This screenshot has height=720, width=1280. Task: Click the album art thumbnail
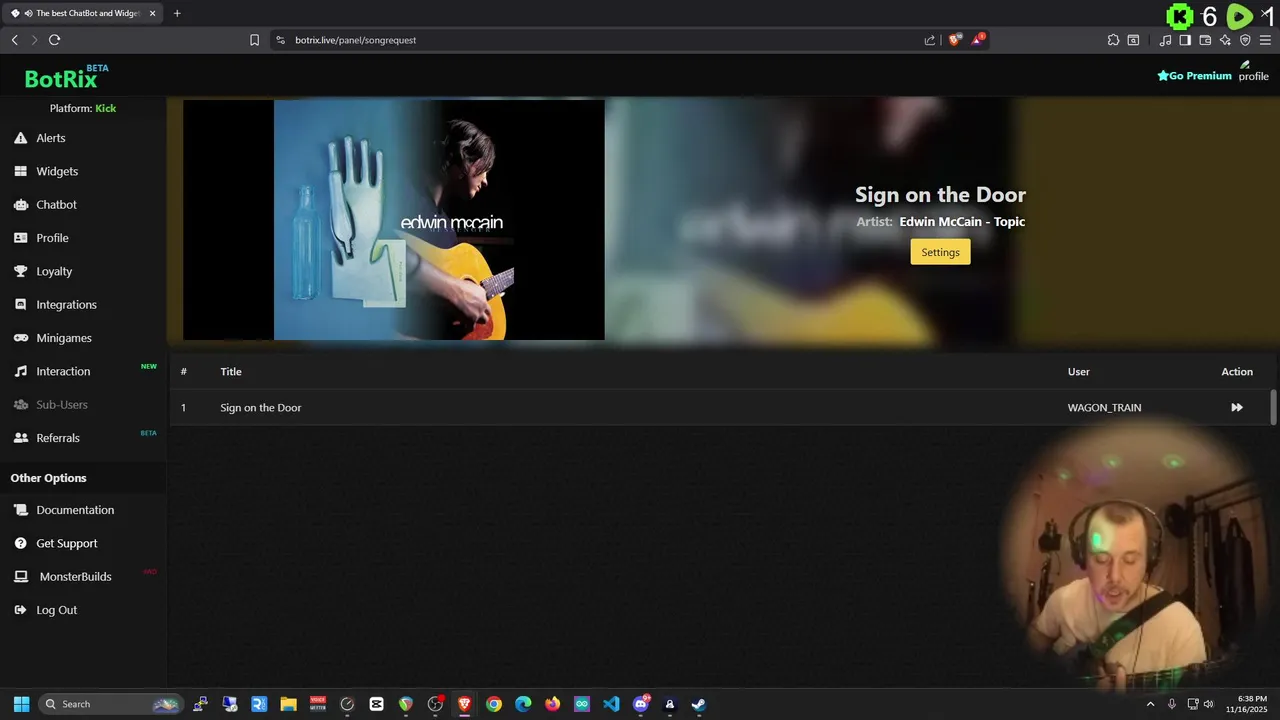click(x=394, y=220)
